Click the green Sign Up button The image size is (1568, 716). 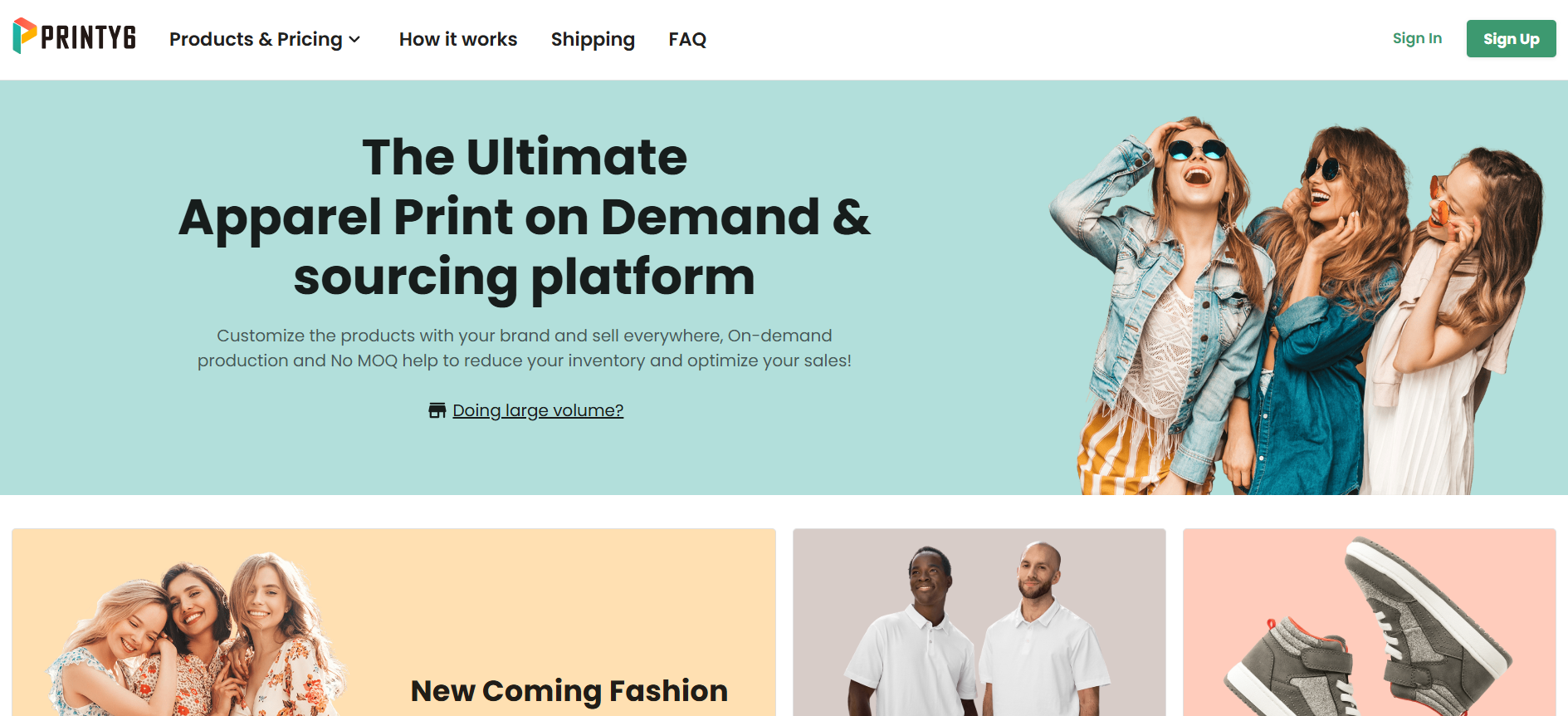point(1511,38)
